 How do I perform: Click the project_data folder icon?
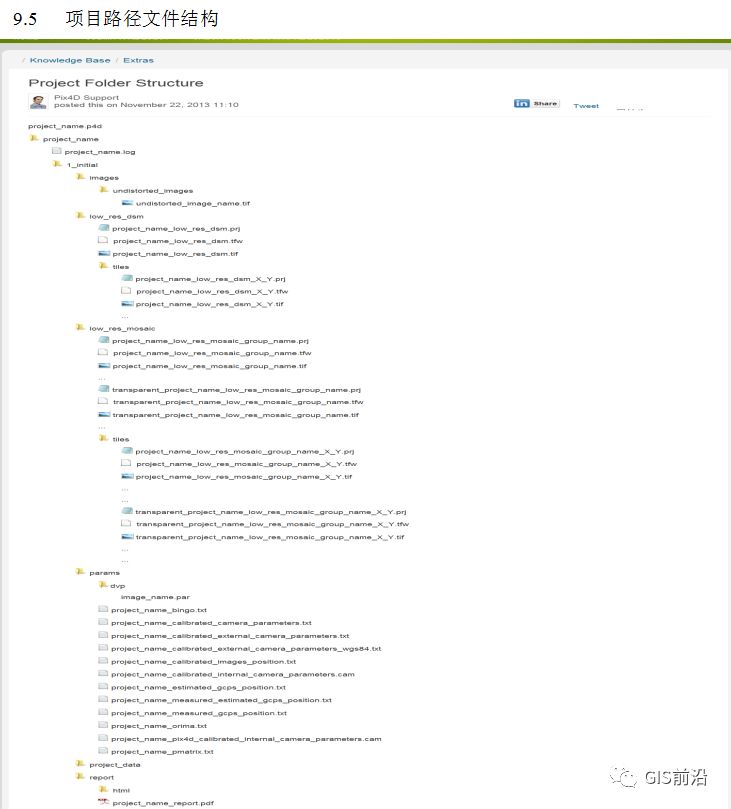(x=80, y=764)
